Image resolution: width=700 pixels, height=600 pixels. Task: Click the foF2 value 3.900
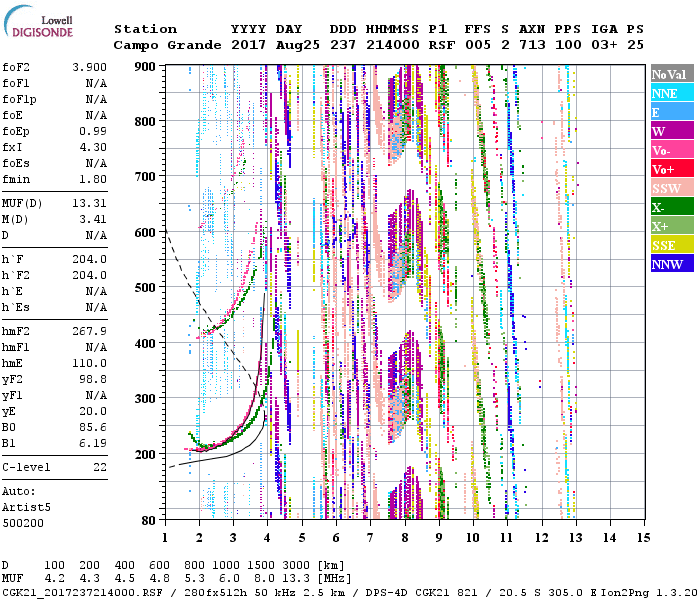91,67
